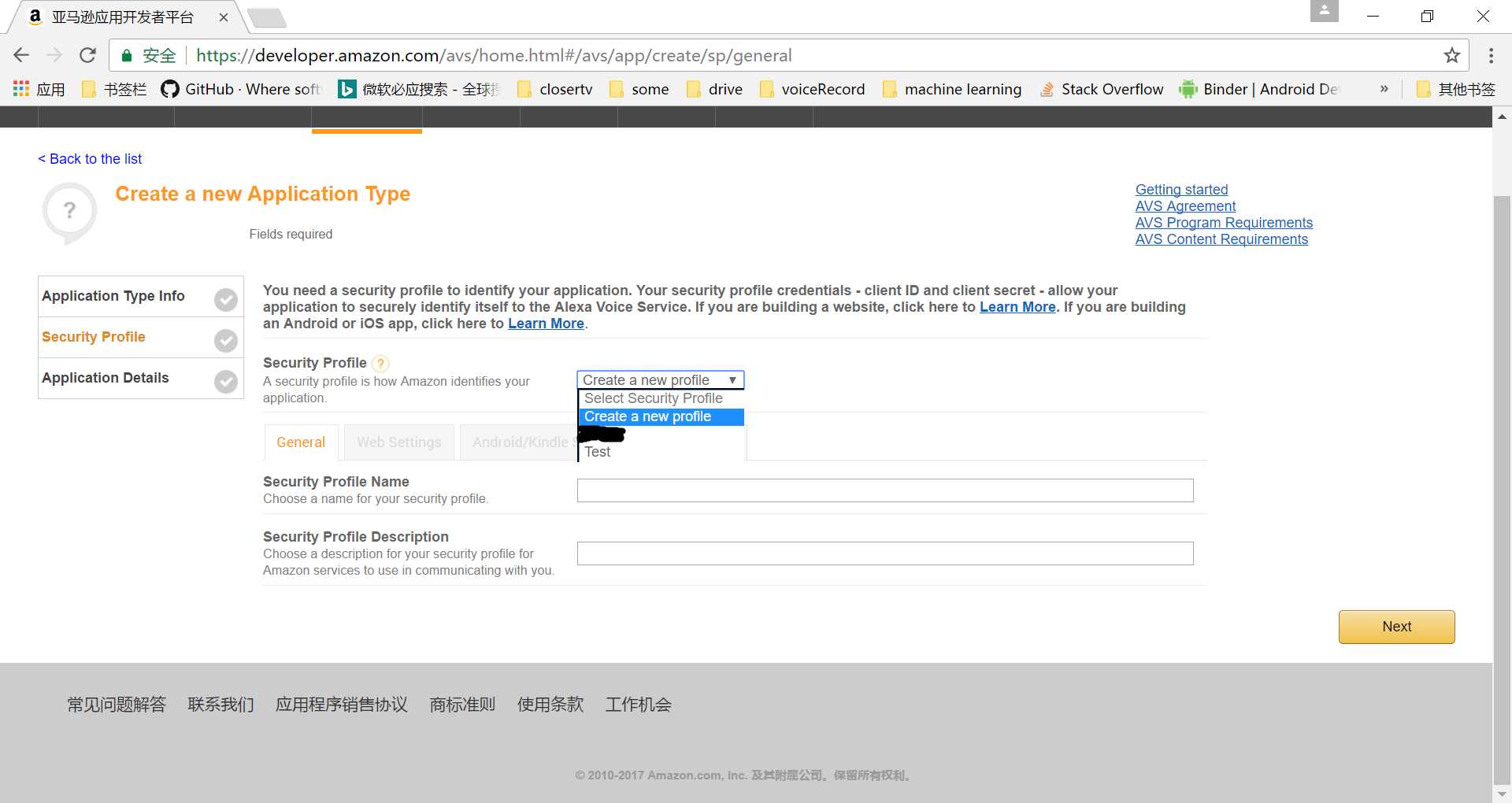
Task: Expand hidden bookmarks overflow chevron
Action: click(x=1384, y=89)
